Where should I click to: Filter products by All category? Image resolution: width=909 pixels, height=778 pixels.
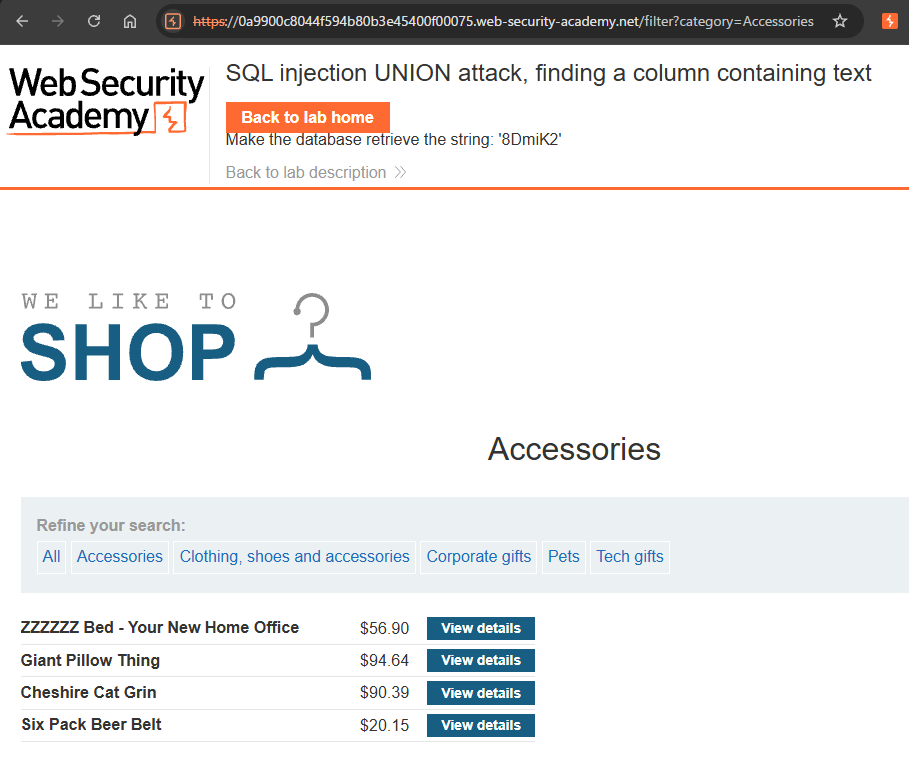coord(51,557)
